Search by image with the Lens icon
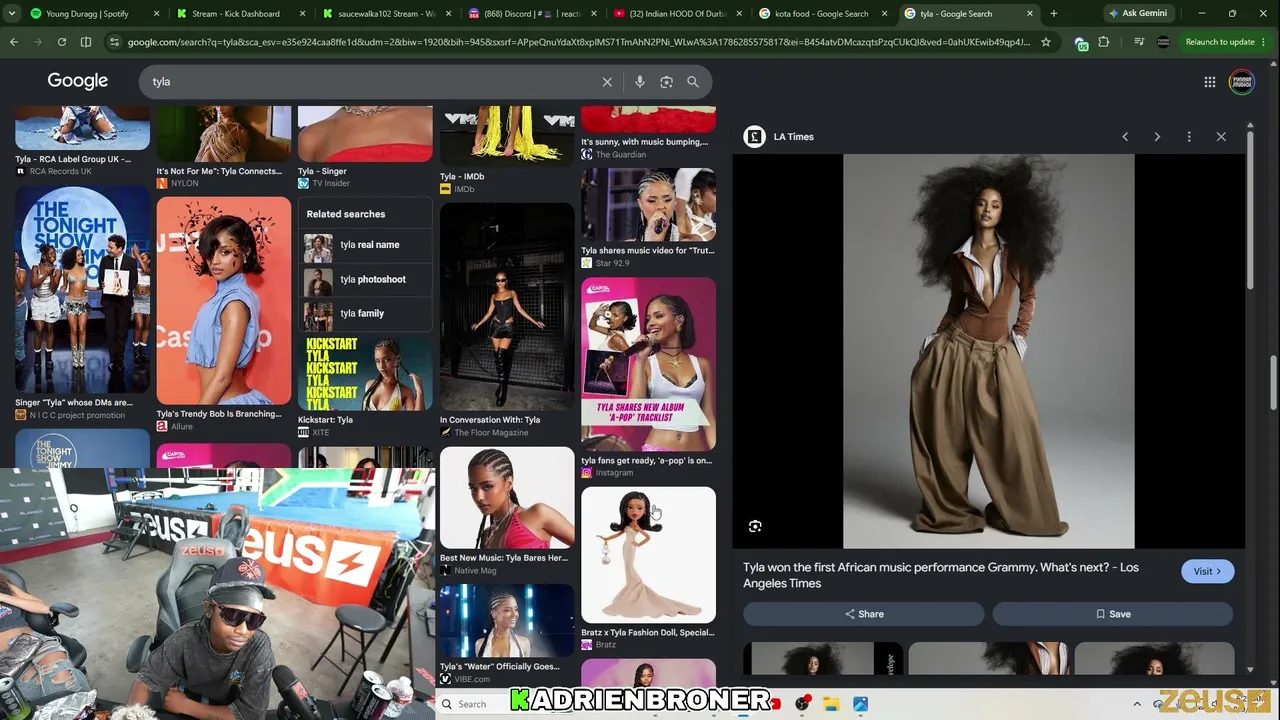This screenshot has width=1280, height=720. [666, 82]
